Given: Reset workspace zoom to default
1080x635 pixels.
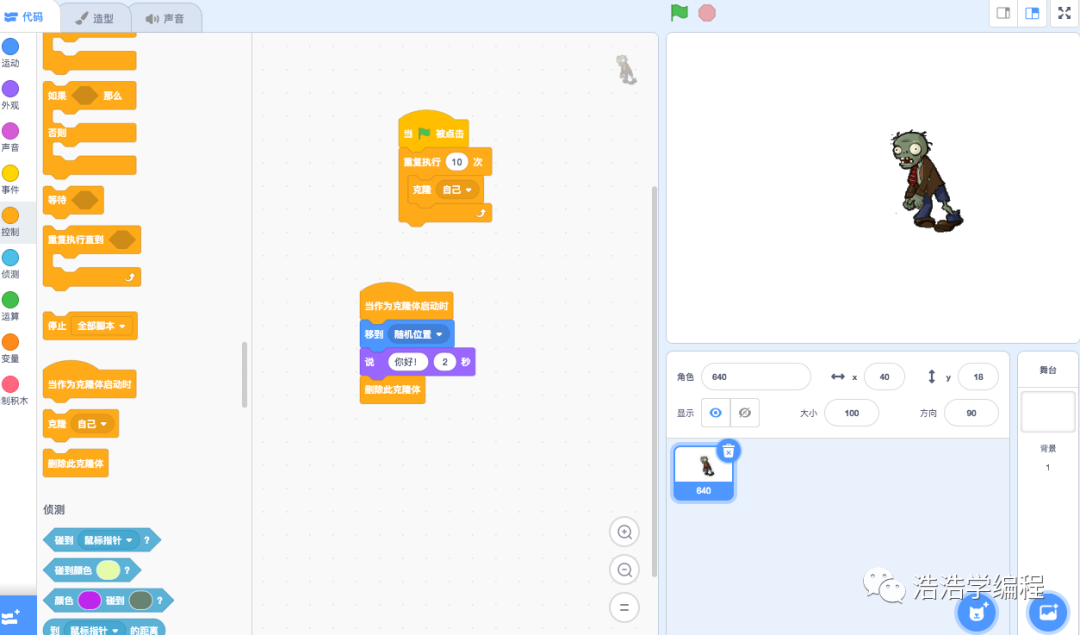Looking at the screenshot, I should [x=624, y=607].
